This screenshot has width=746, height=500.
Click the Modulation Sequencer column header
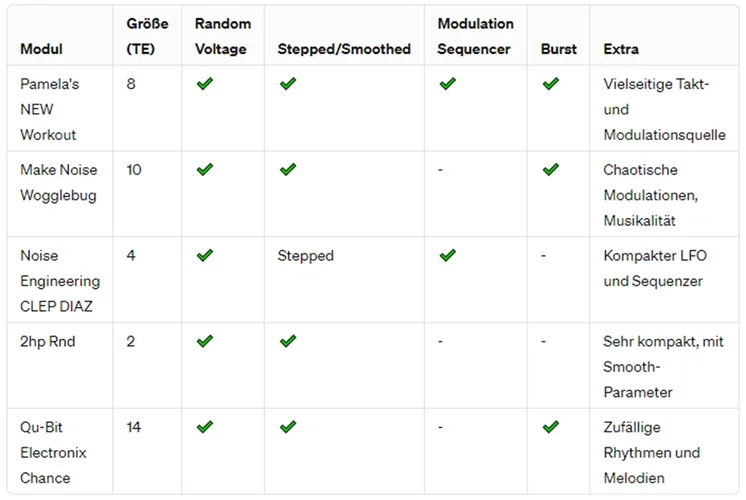tap(476, 36)
